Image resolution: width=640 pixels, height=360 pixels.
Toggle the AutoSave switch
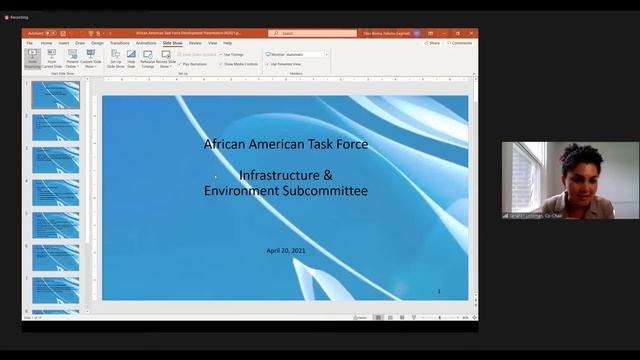[x=51, y=33]
